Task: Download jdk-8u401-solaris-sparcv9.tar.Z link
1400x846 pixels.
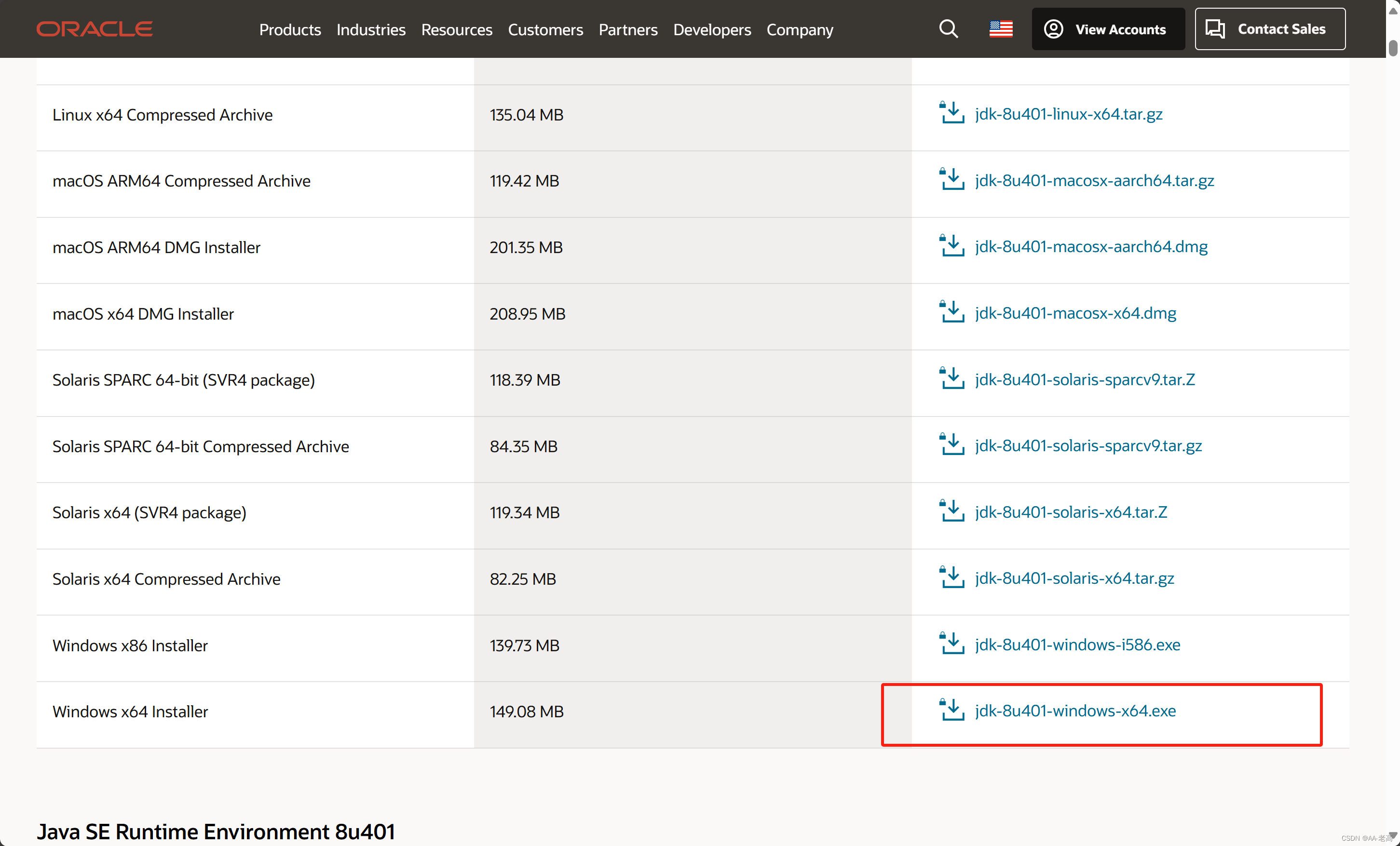Action: (x=1085, y=380)
